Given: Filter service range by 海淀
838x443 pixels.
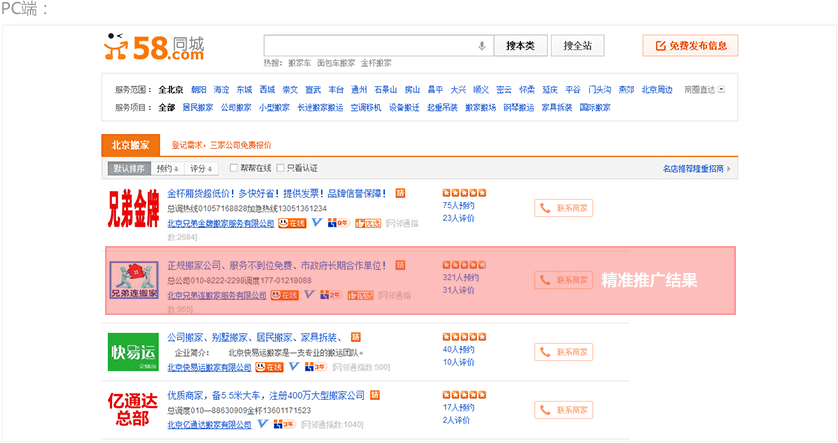Looking at the screenshot, I should (x=221, y=90).
